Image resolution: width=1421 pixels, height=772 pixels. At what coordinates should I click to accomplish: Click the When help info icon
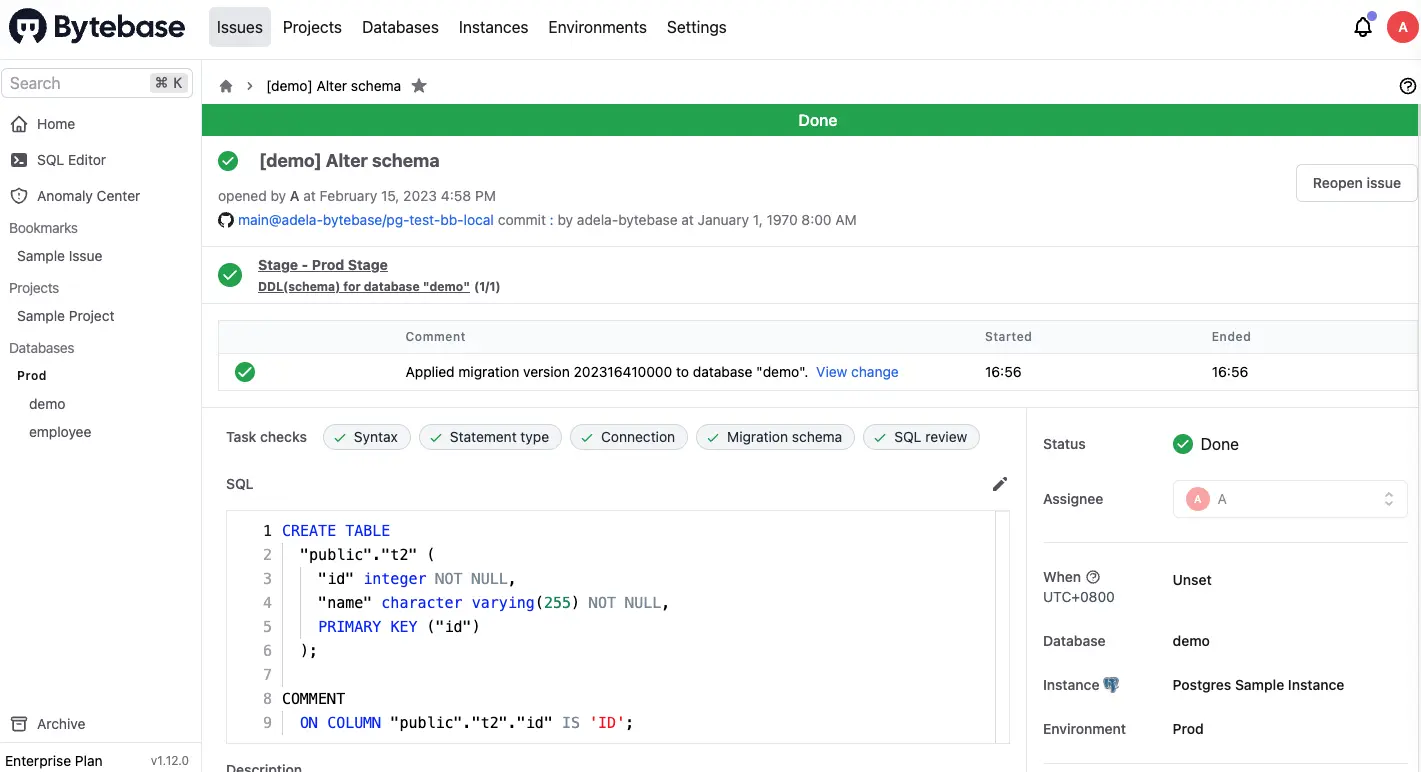(x=1093, y=577)
